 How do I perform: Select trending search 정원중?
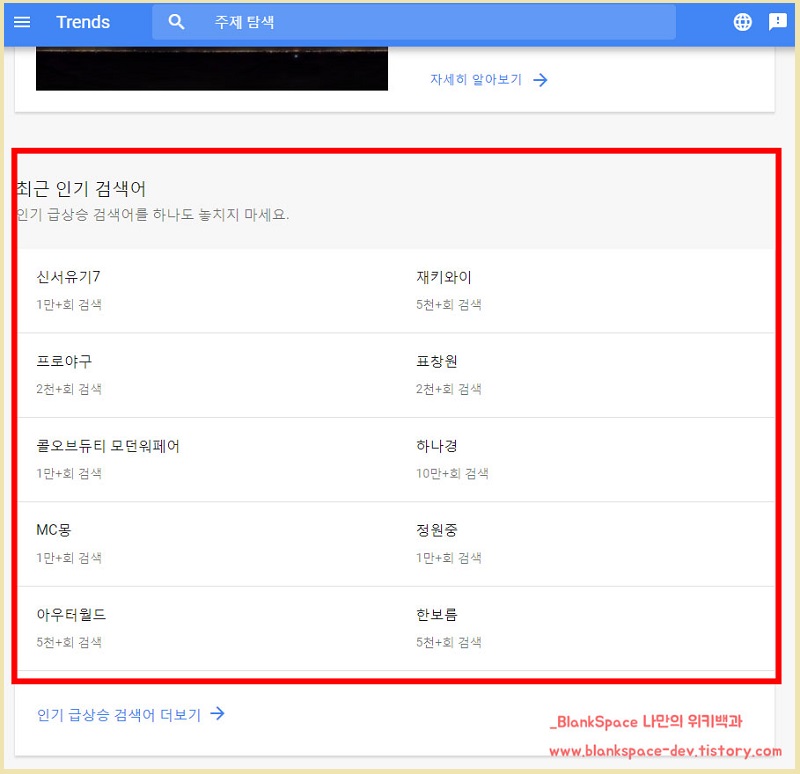(436, 530)
